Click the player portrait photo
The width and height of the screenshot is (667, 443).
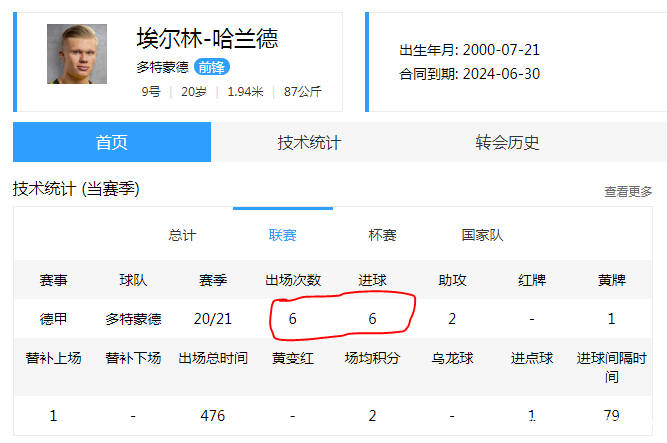click(77, 54)
